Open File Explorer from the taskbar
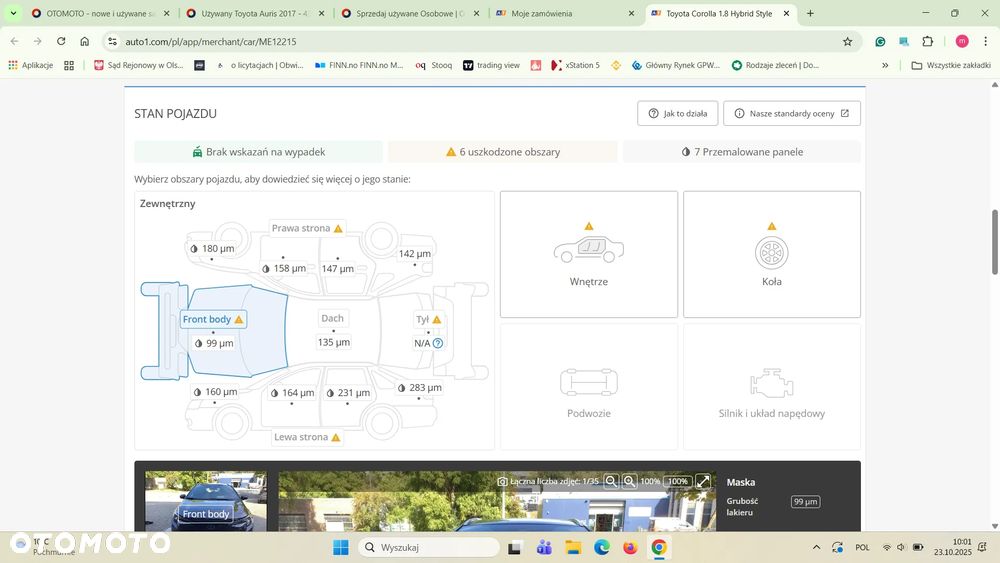 point(573,547)
